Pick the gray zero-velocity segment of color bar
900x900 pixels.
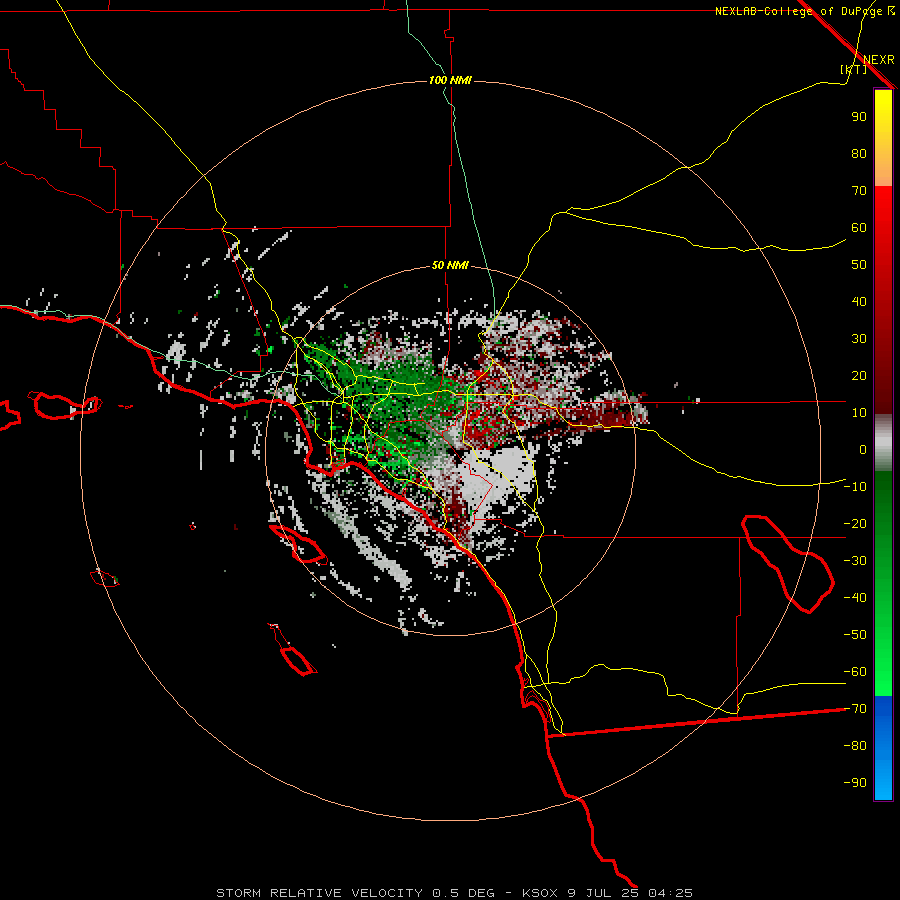[883, 443]
